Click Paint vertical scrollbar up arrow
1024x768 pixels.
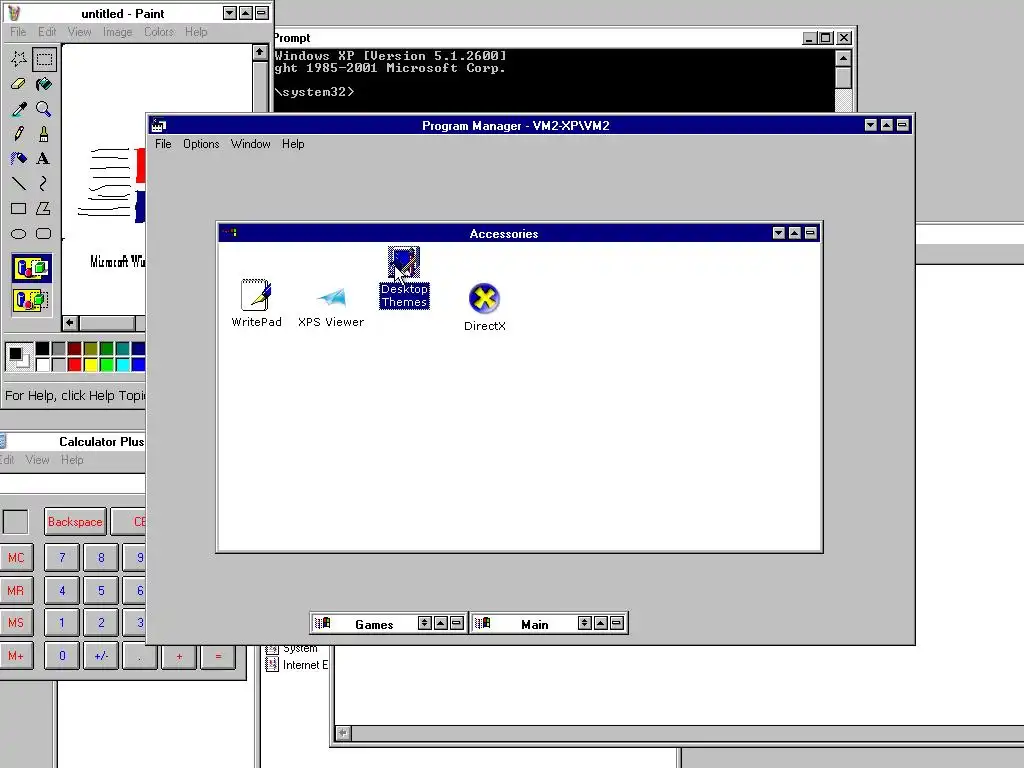[260, 52]
